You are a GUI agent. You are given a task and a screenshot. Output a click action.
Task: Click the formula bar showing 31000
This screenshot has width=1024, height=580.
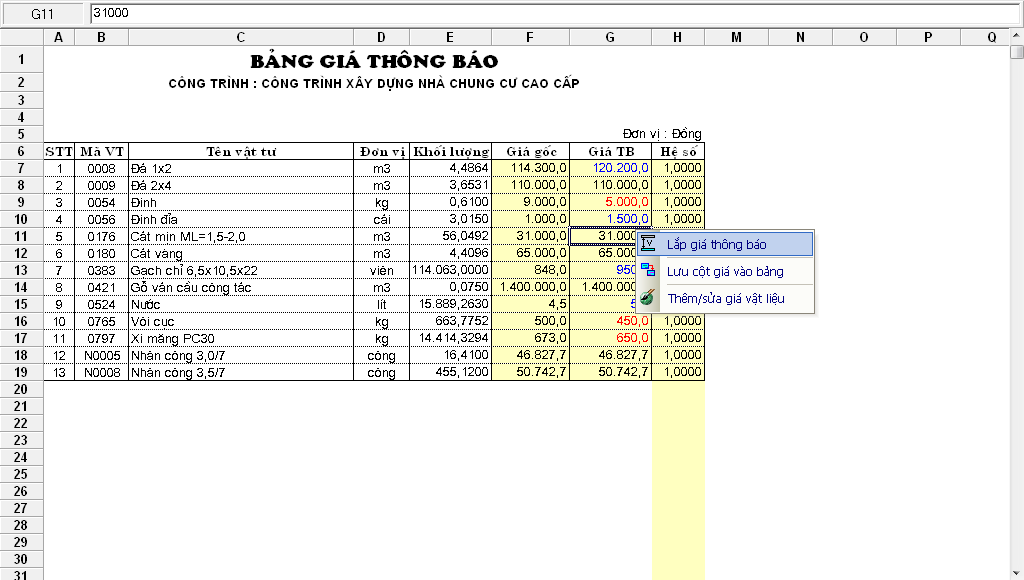[x=550, y=14]
